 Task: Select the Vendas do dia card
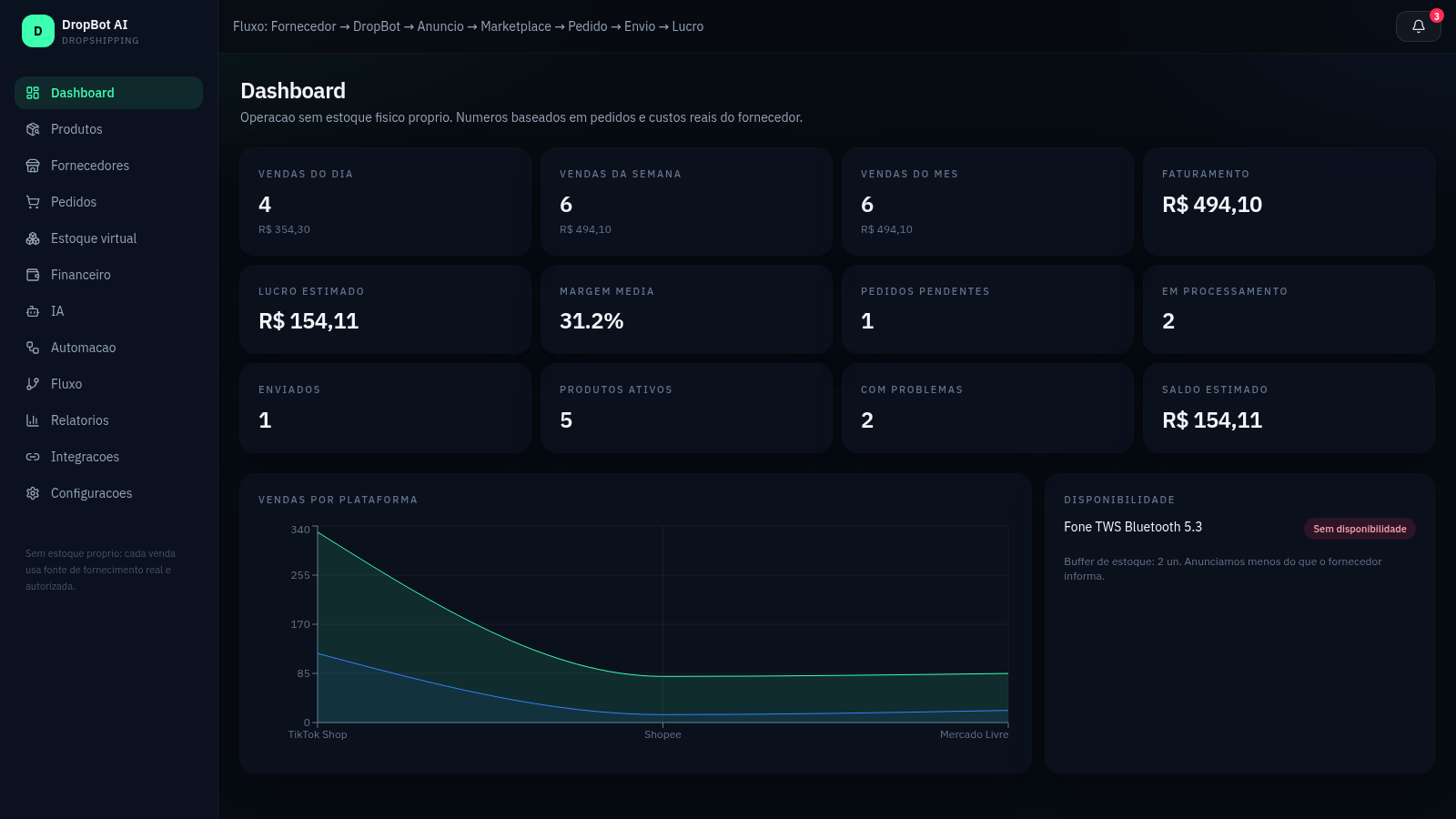click(x=385, y=201)
